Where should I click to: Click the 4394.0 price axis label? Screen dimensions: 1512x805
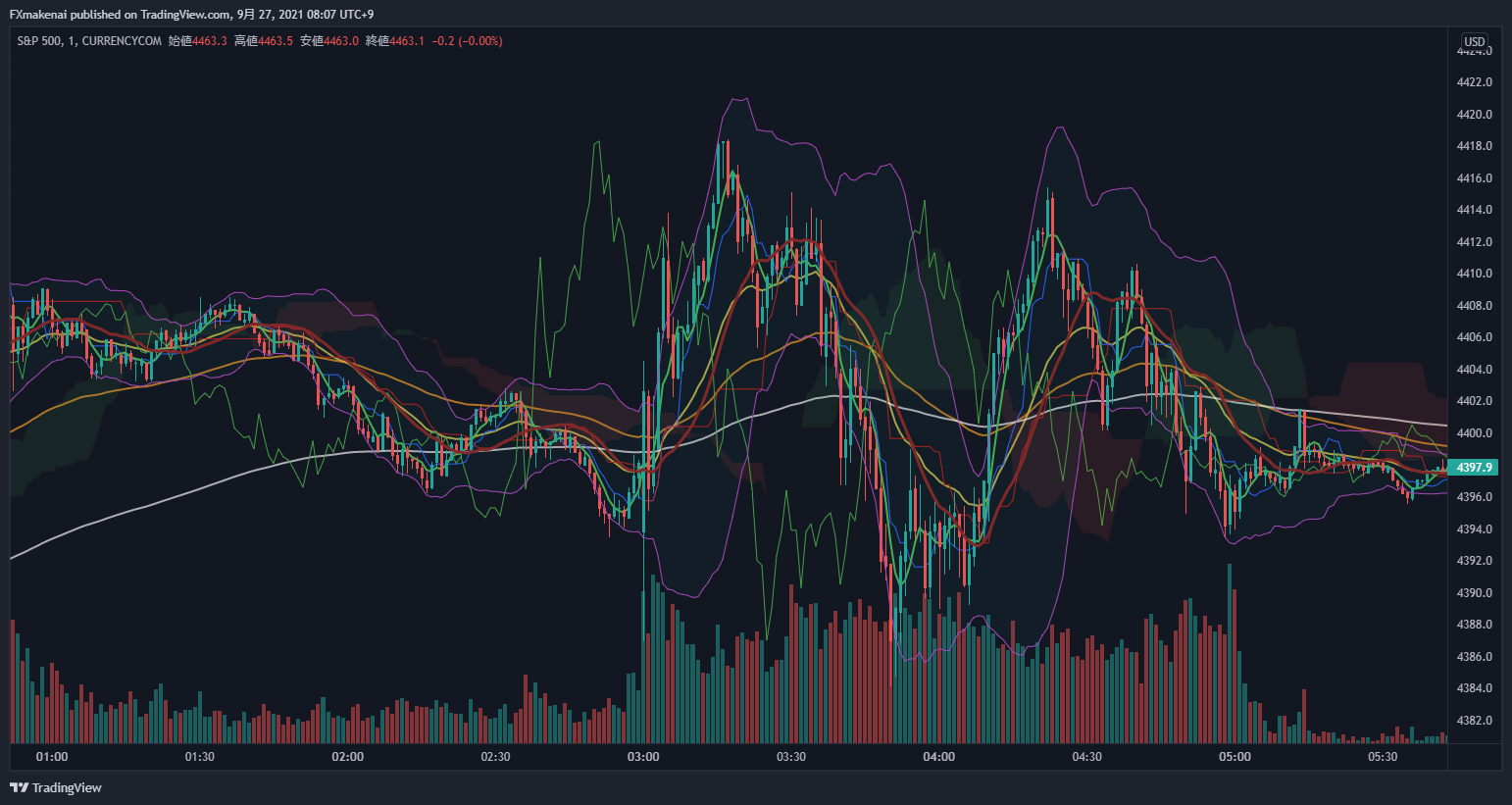click(x=1474, y=529)
